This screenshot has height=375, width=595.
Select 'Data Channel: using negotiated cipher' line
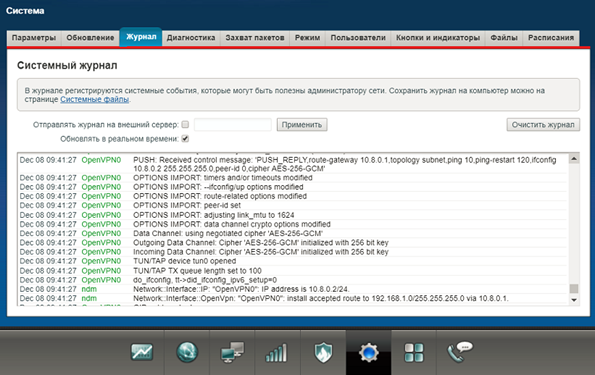coord(292,233)
